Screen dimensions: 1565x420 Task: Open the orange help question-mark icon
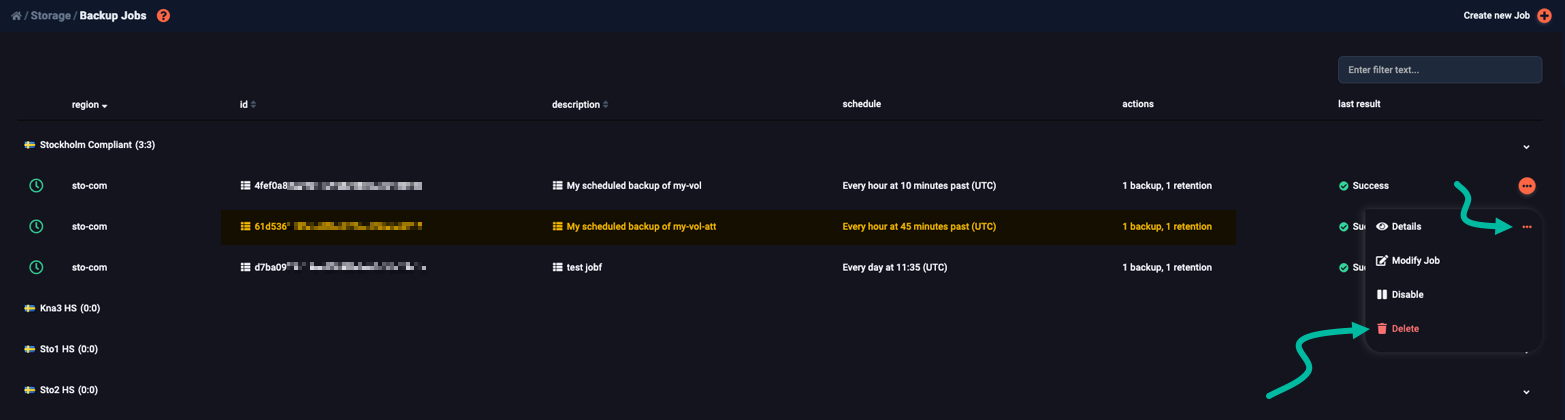164,16
